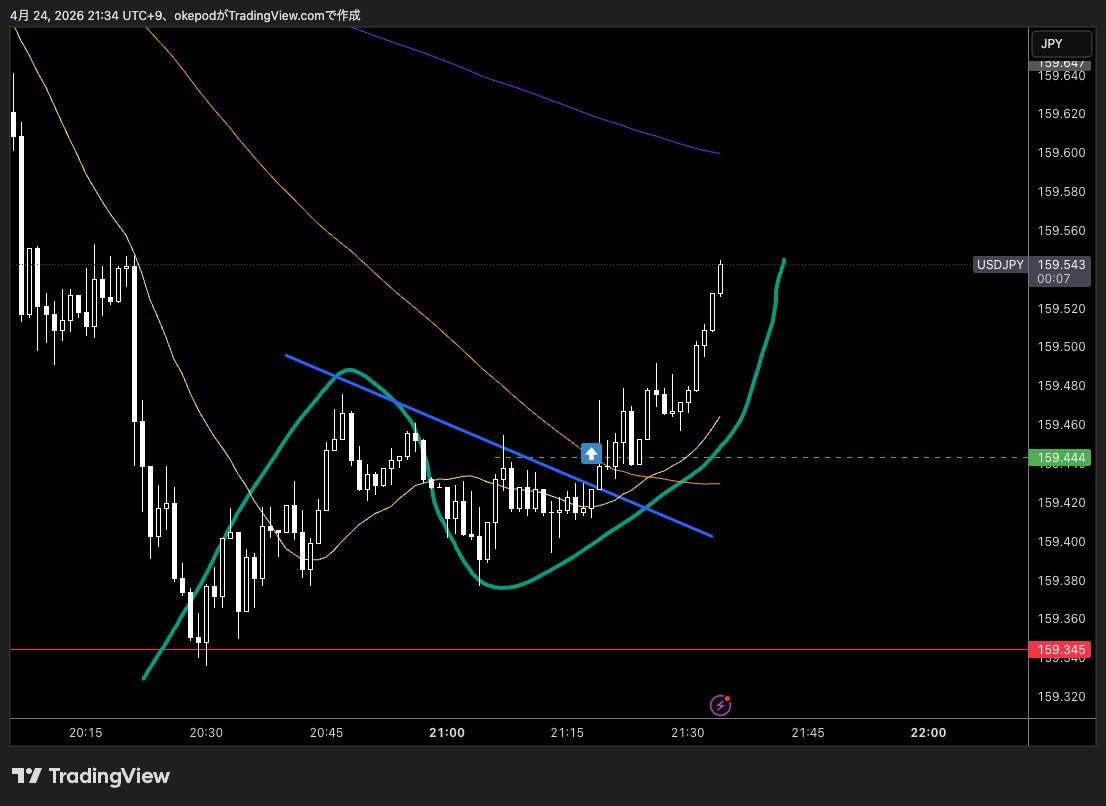Click the USDJPY symbol label
The width and height of the screenshot is (1106, 806).
999,264
